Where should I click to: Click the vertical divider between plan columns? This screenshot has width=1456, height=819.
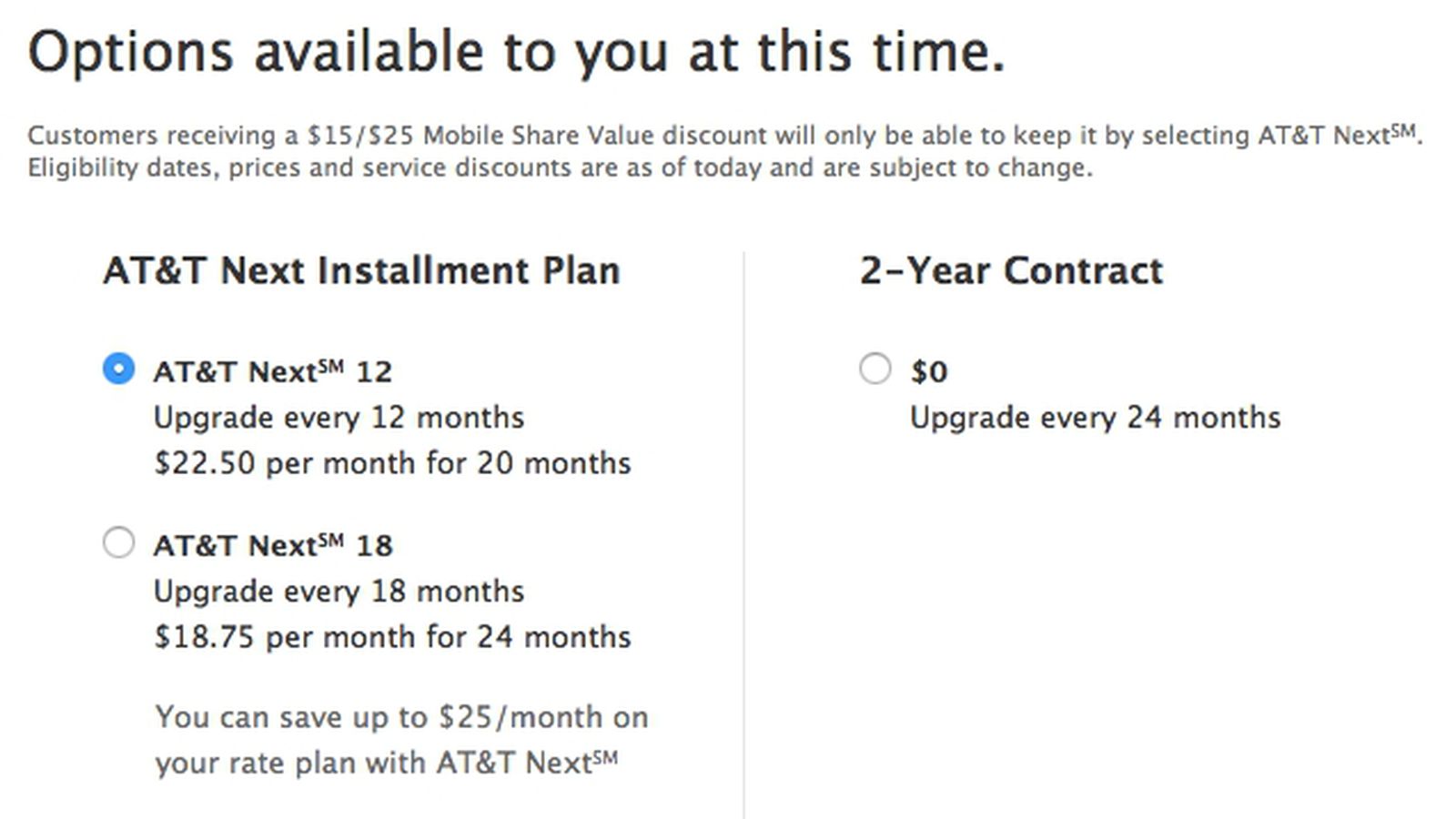click(x=743, y=535)
